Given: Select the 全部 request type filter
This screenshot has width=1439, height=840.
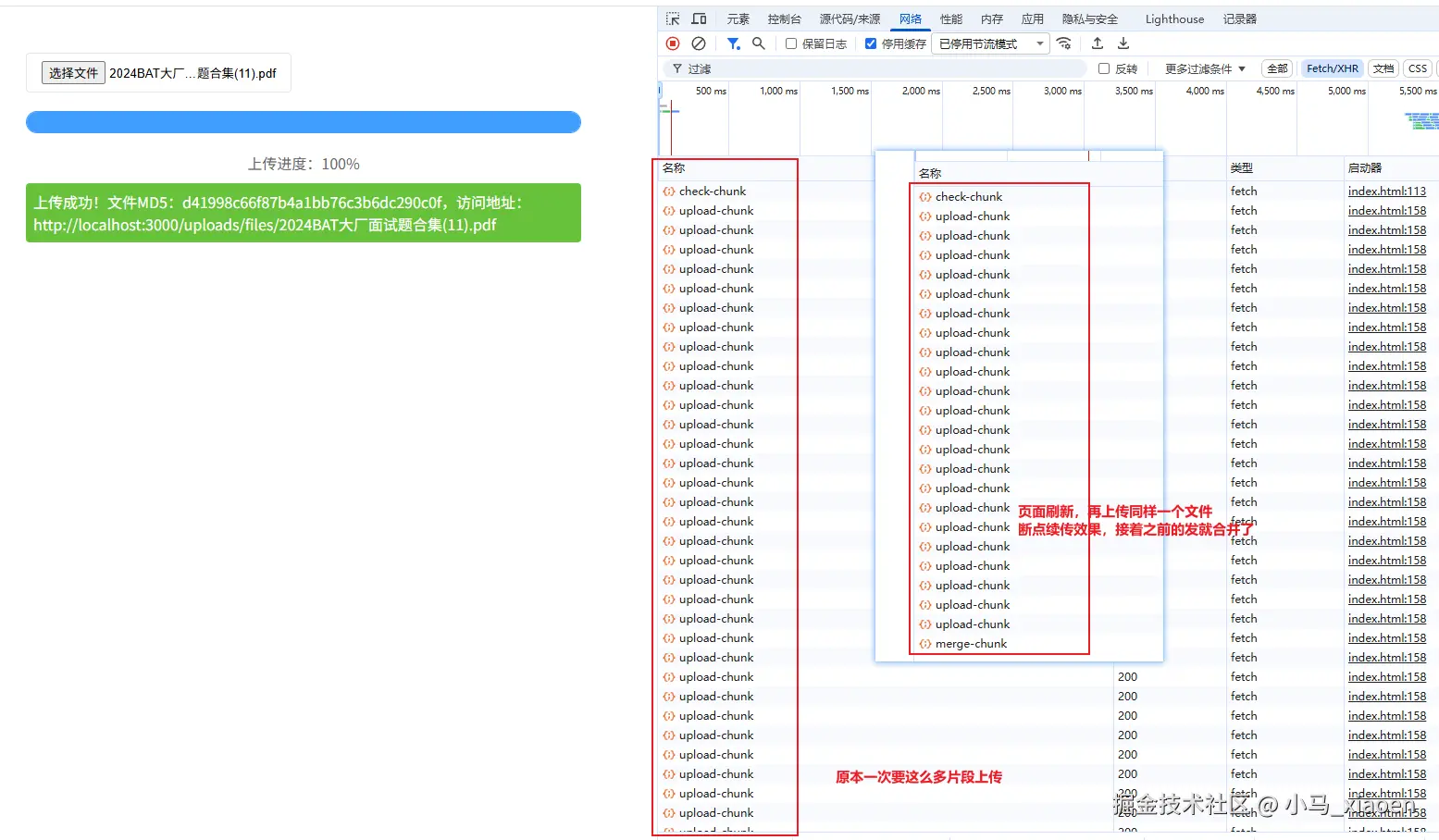Looking at the screenshot, I should click(1277, 68).
